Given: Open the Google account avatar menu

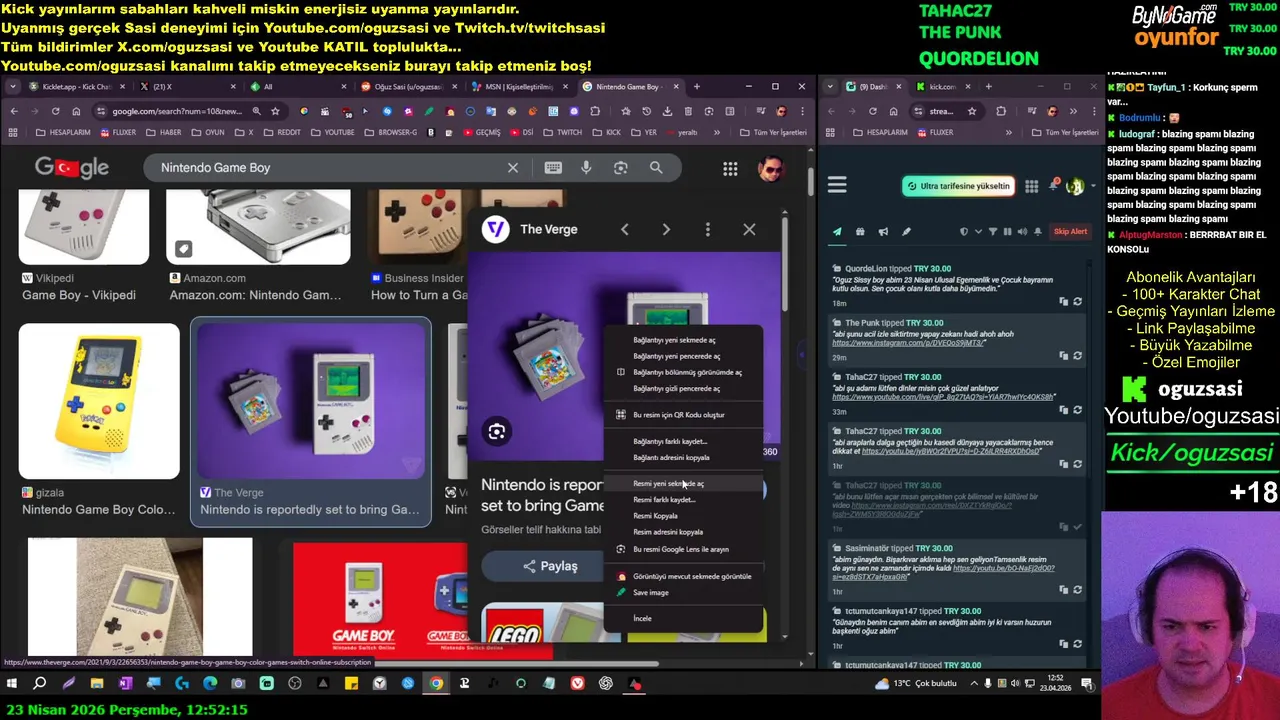Looking at the screenshot, I should coord(770,168).
